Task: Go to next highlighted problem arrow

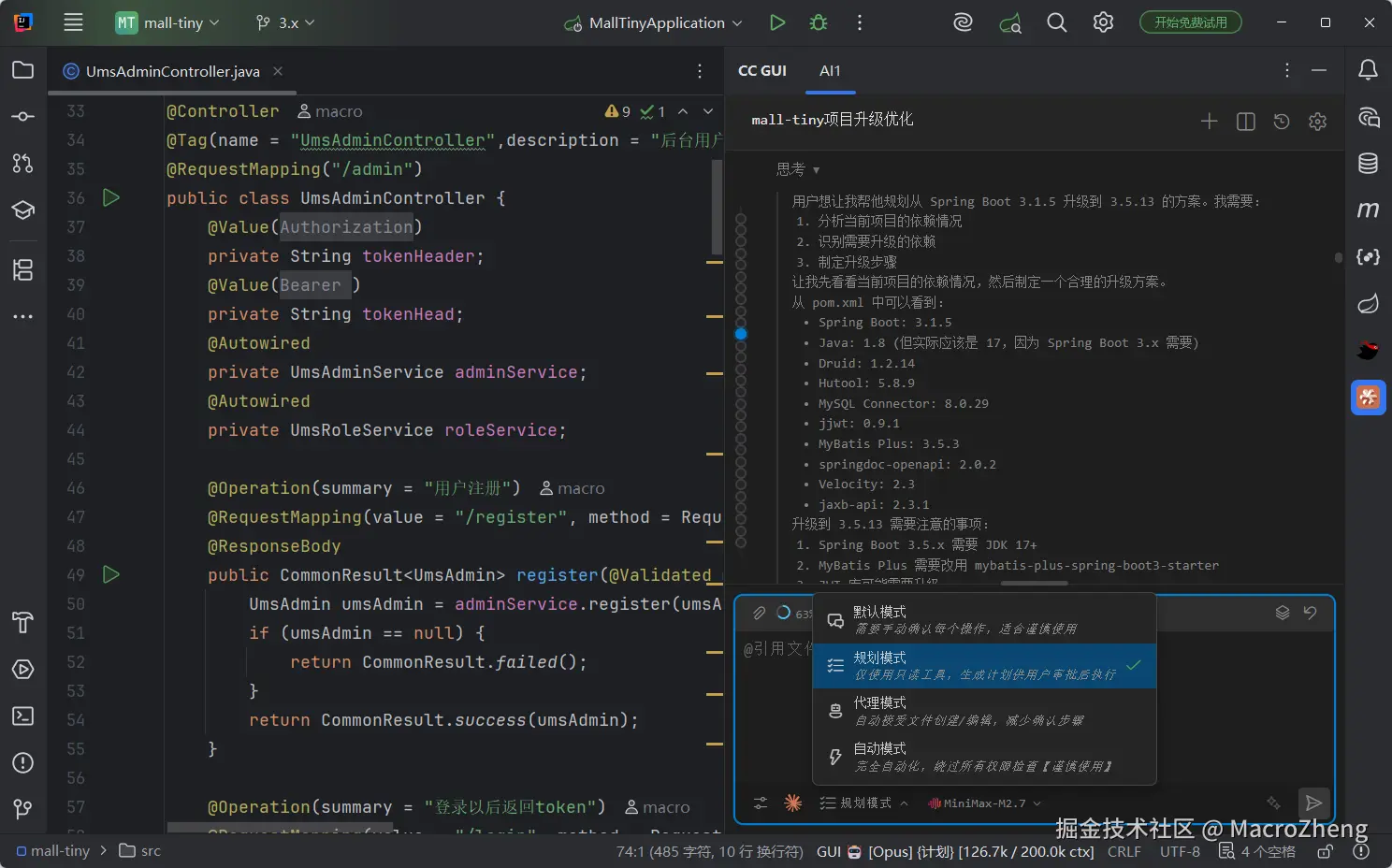Action: coord(708,111)
